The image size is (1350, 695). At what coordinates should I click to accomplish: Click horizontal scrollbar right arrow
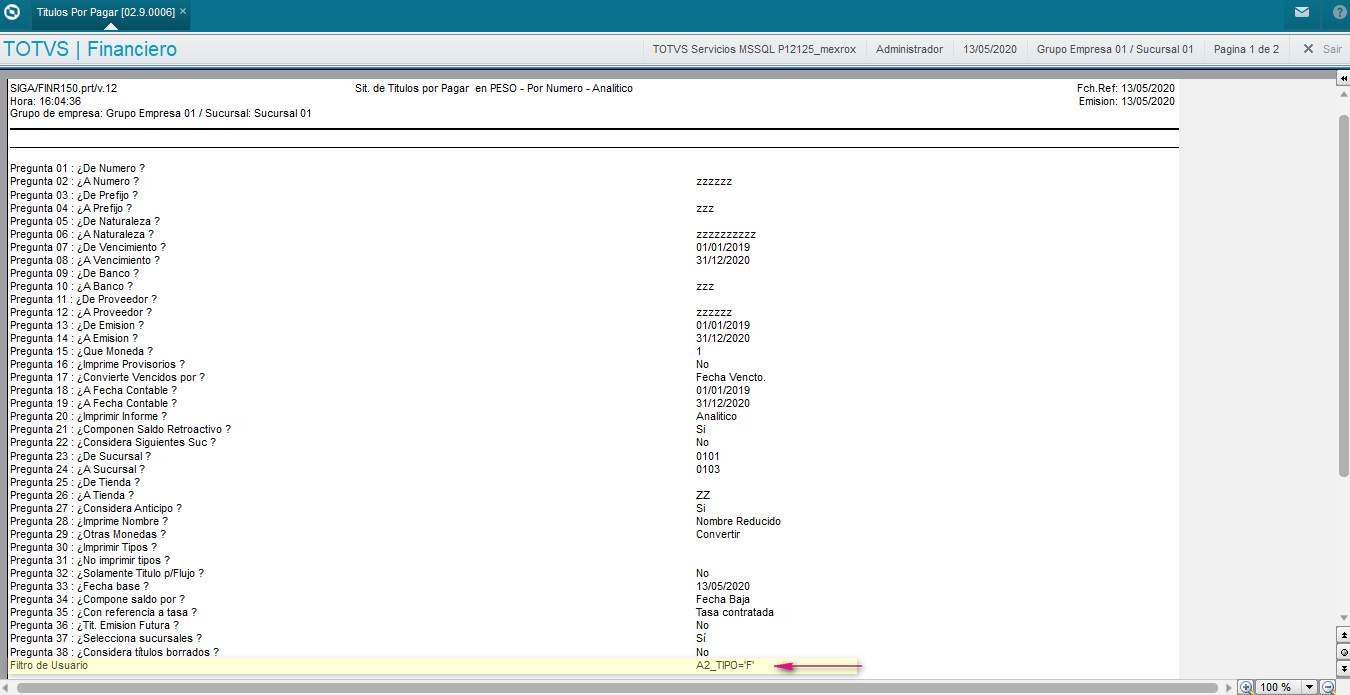[1227, 687]
